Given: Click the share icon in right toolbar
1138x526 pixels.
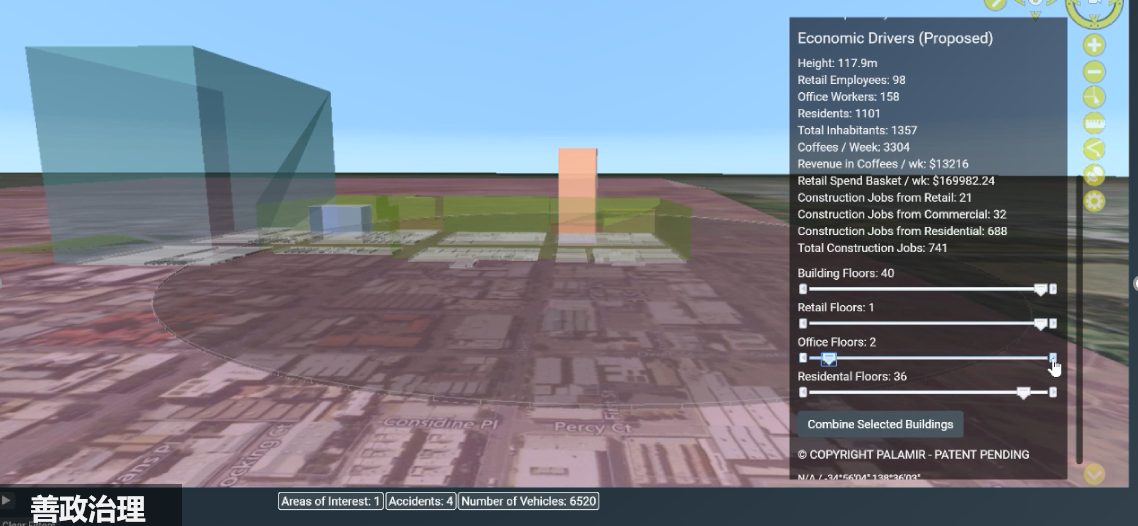Looking at the screenshot, I should (1094, 149).
